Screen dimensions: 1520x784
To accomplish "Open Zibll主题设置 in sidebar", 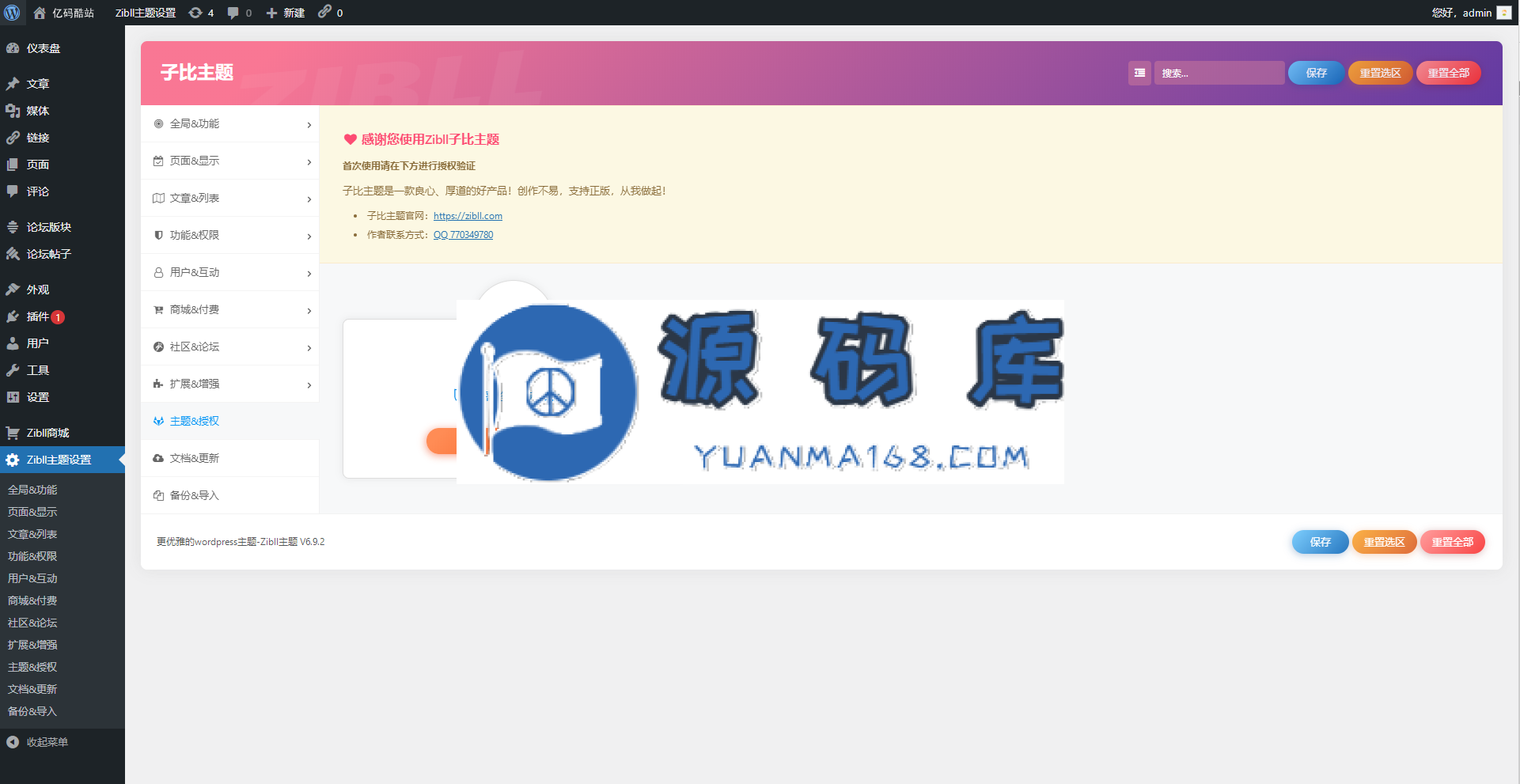I will coord(63,460).
